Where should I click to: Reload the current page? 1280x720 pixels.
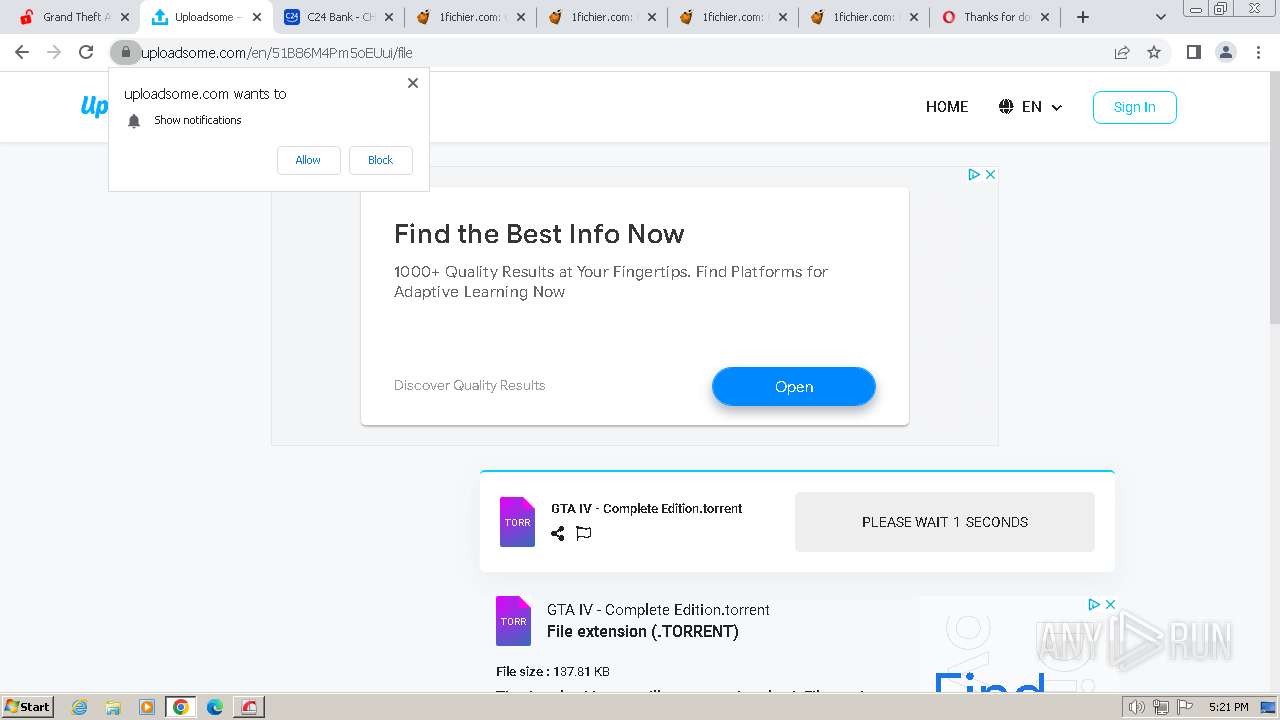(86, 52)
